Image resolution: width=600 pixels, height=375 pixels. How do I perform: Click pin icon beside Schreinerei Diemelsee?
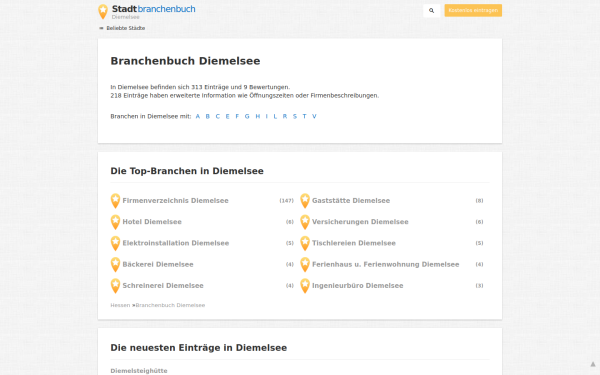(x=115, y=286)
